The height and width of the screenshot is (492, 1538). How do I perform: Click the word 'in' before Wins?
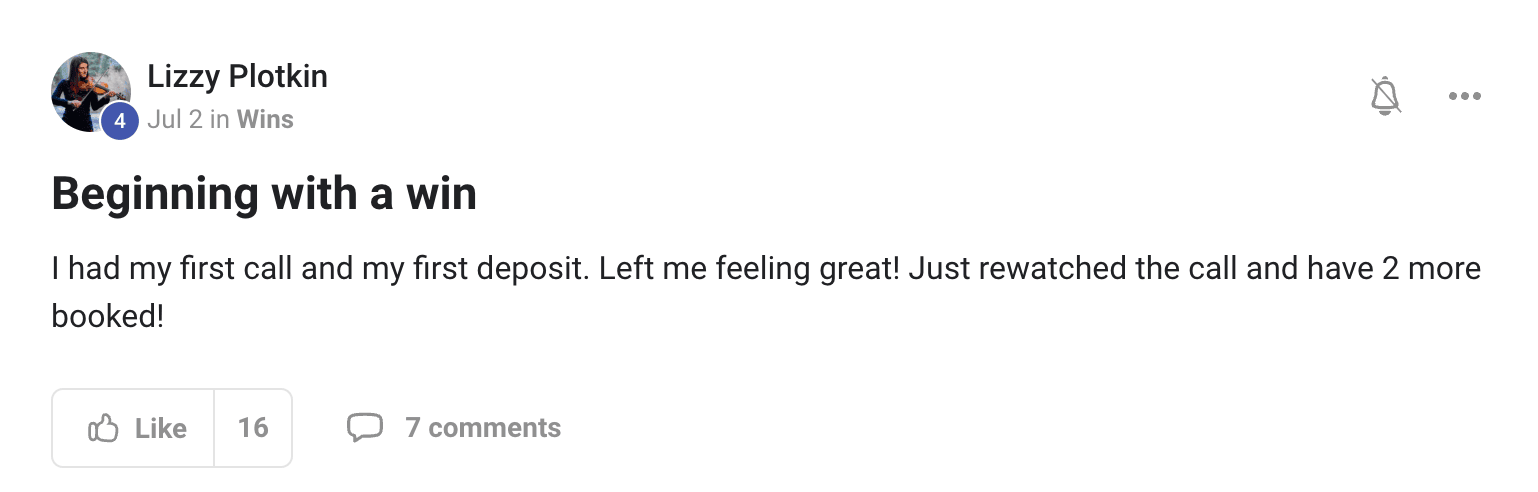coord(220,119)
